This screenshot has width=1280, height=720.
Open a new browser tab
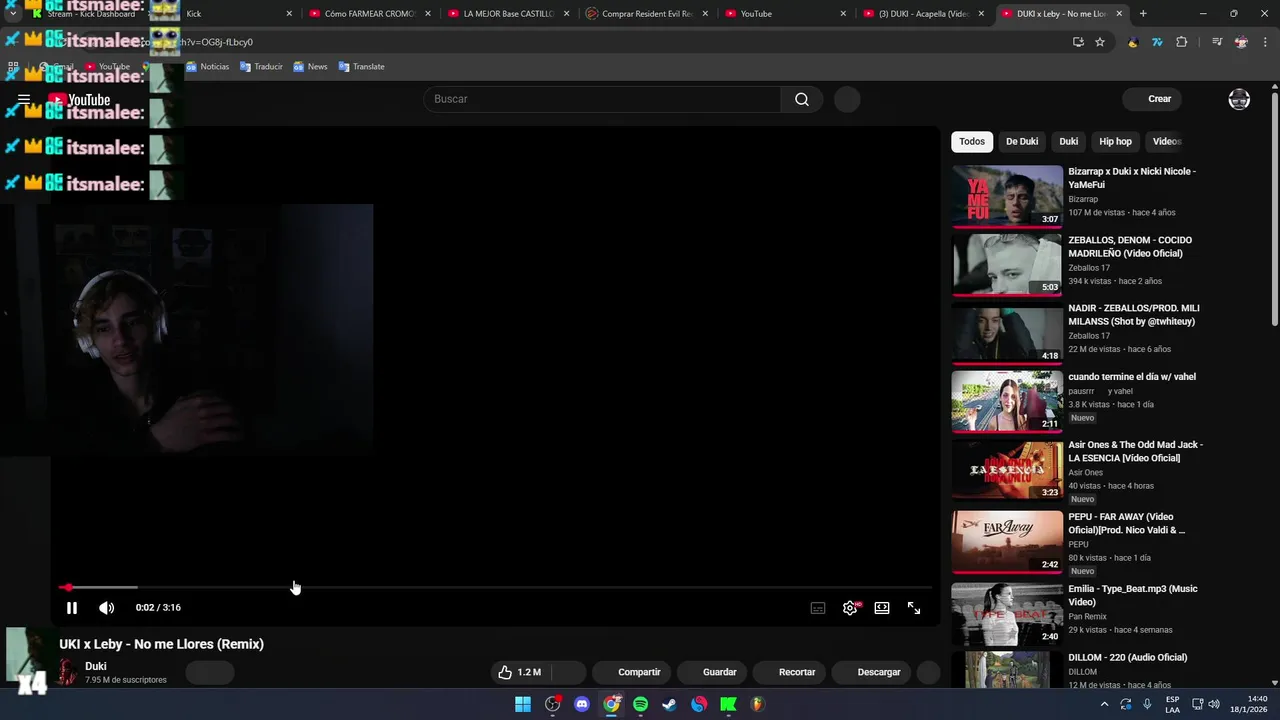(x=1143, y=14)
